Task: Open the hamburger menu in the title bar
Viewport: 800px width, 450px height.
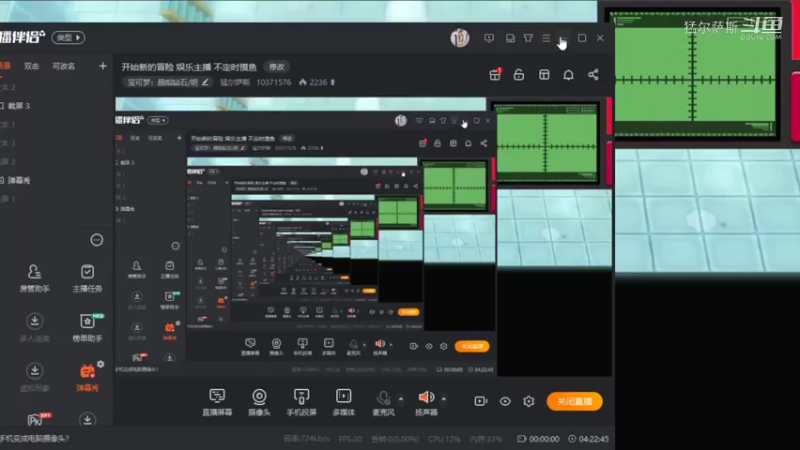Action: (x=546, y=38)
